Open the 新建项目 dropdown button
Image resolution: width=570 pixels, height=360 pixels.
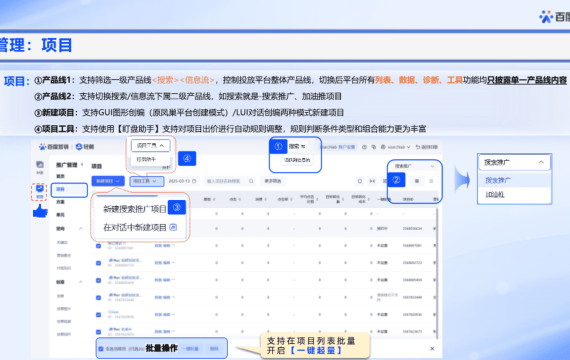click(x=108, y=181)
